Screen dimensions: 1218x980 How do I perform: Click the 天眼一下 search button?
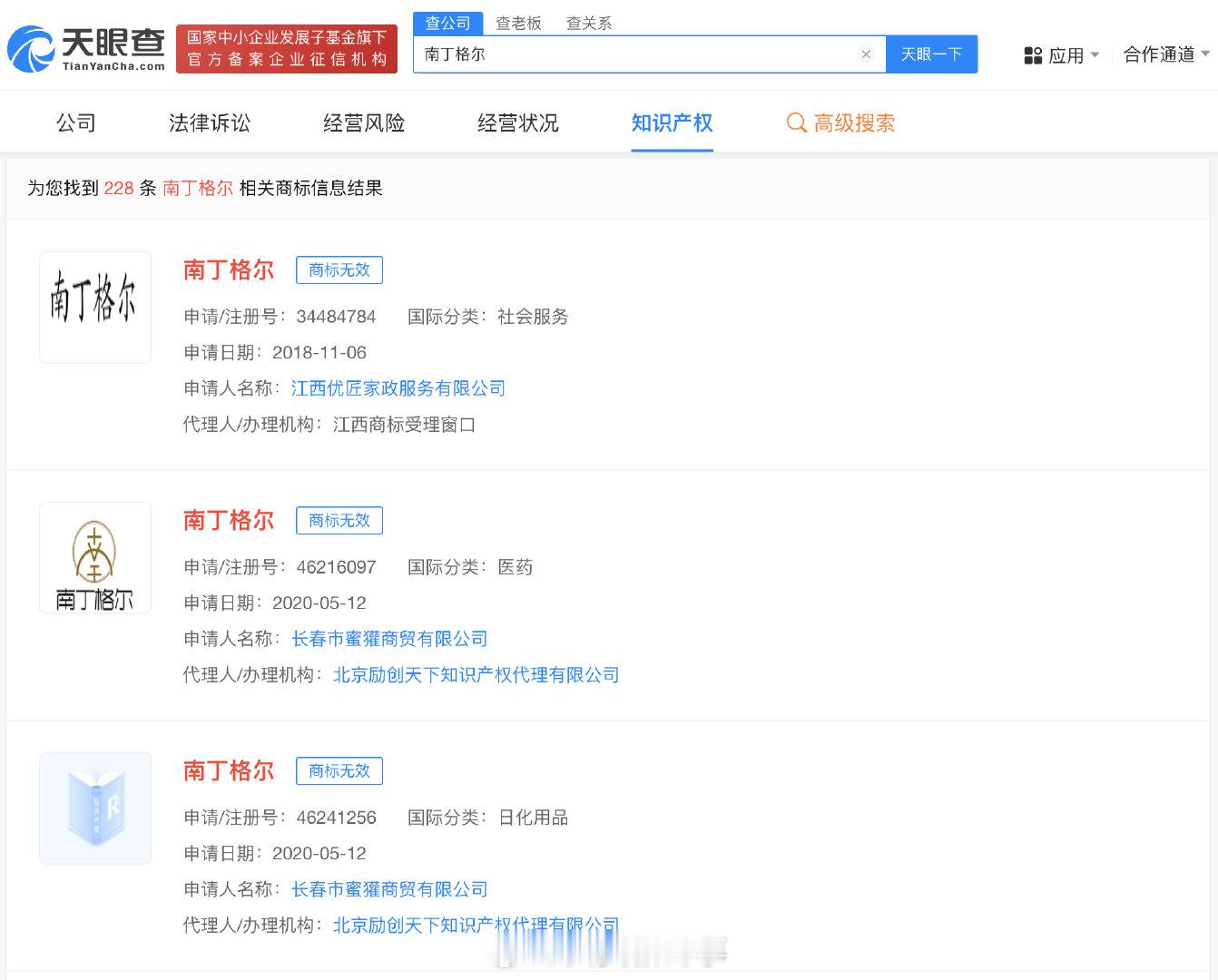click(x=931, y=54)
